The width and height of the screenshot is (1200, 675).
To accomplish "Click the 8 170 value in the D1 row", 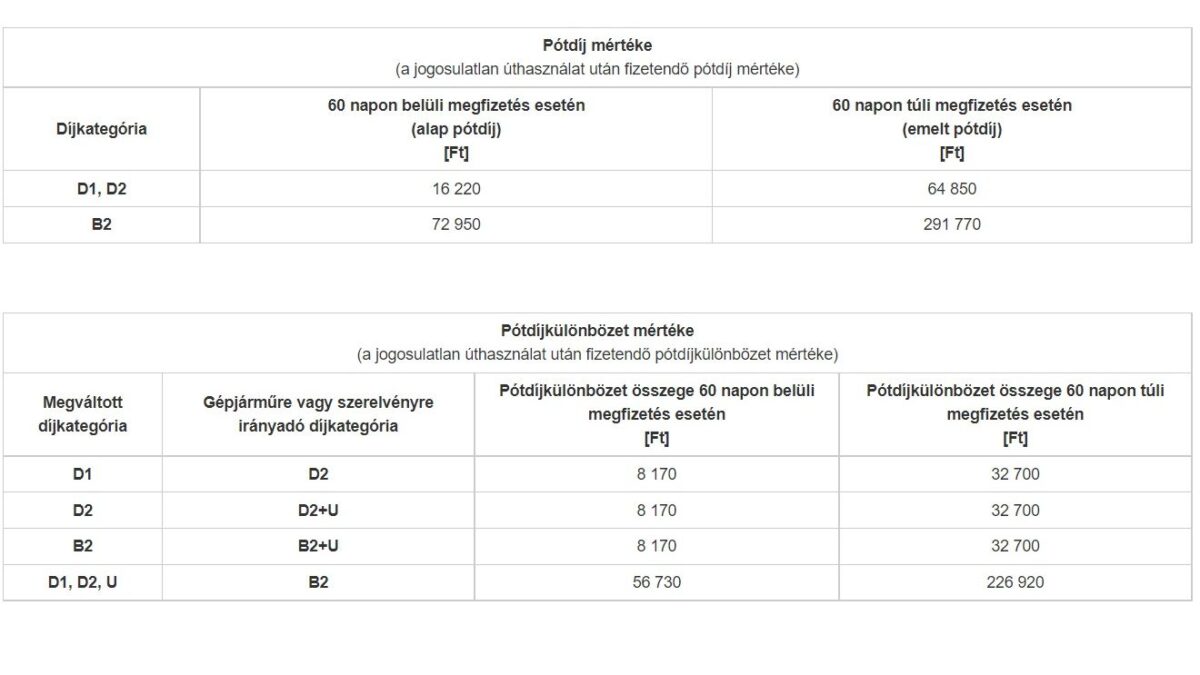I will (656, 474).
